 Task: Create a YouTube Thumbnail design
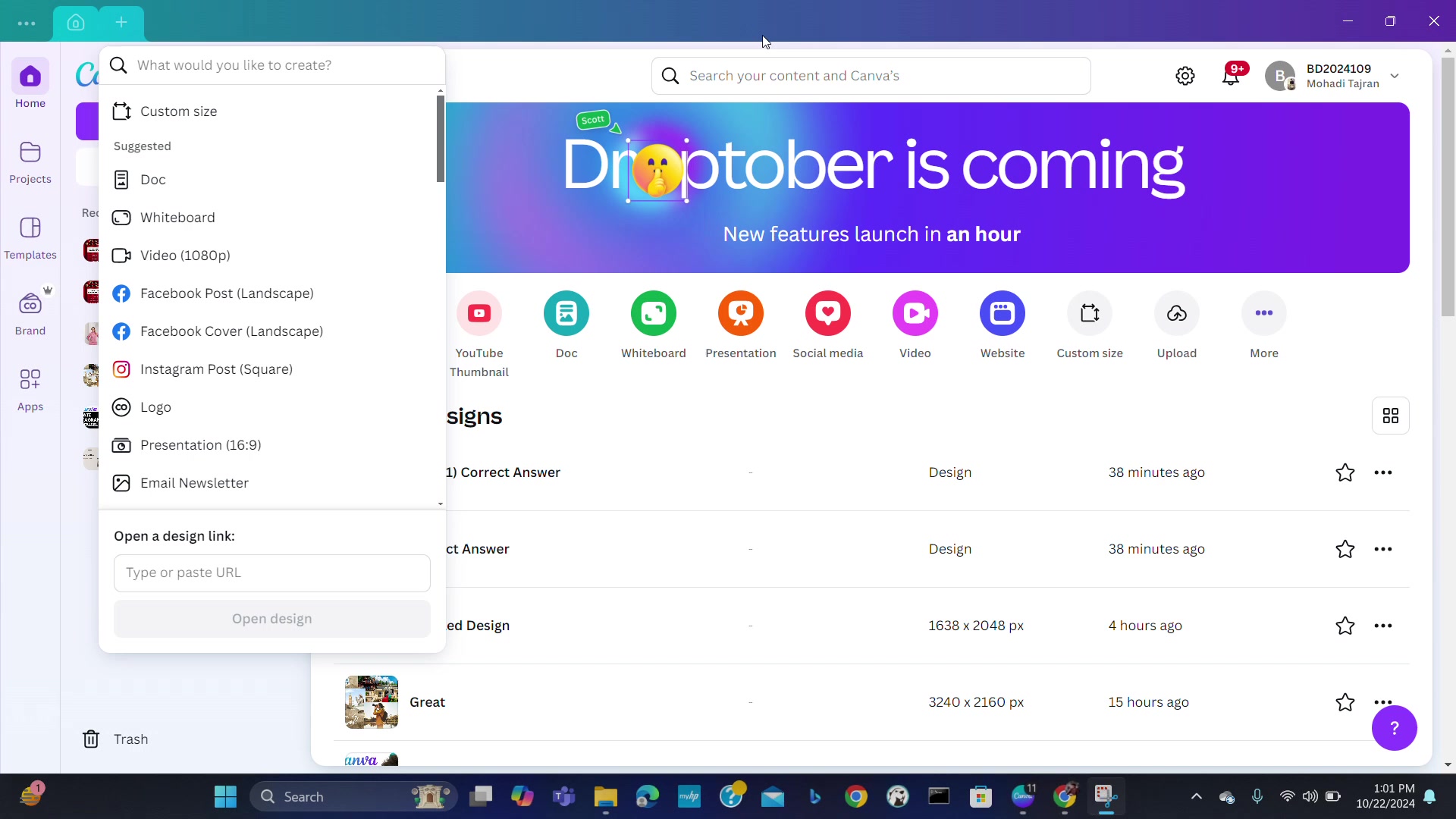(x=479, y=334)
